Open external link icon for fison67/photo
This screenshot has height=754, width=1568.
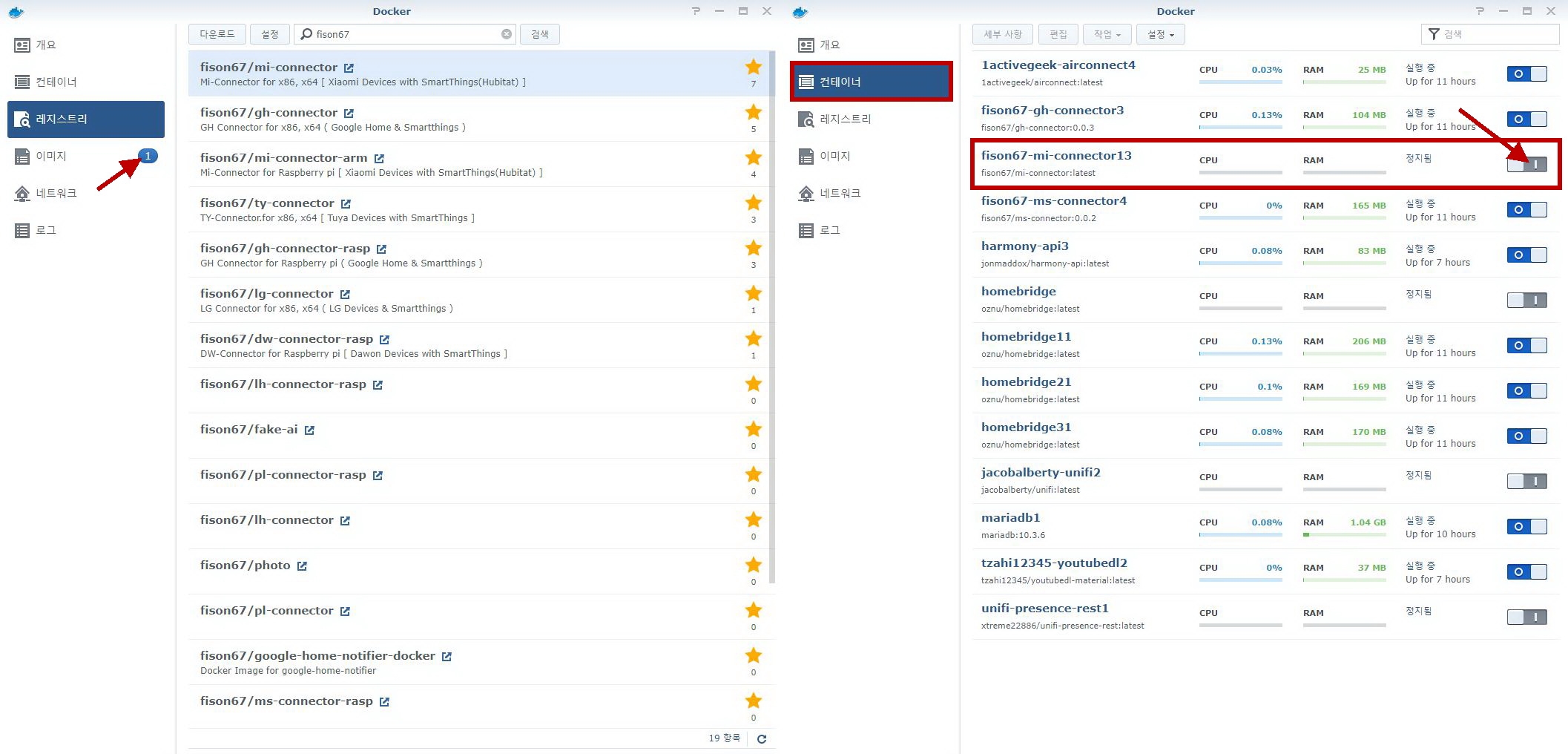tap(302, 566)
